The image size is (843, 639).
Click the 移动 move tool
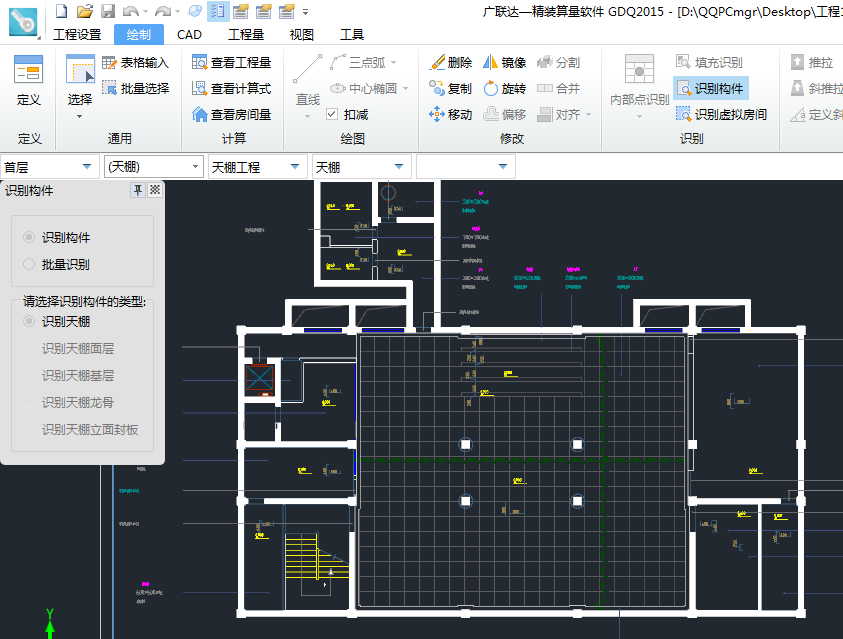pos(451,114)
